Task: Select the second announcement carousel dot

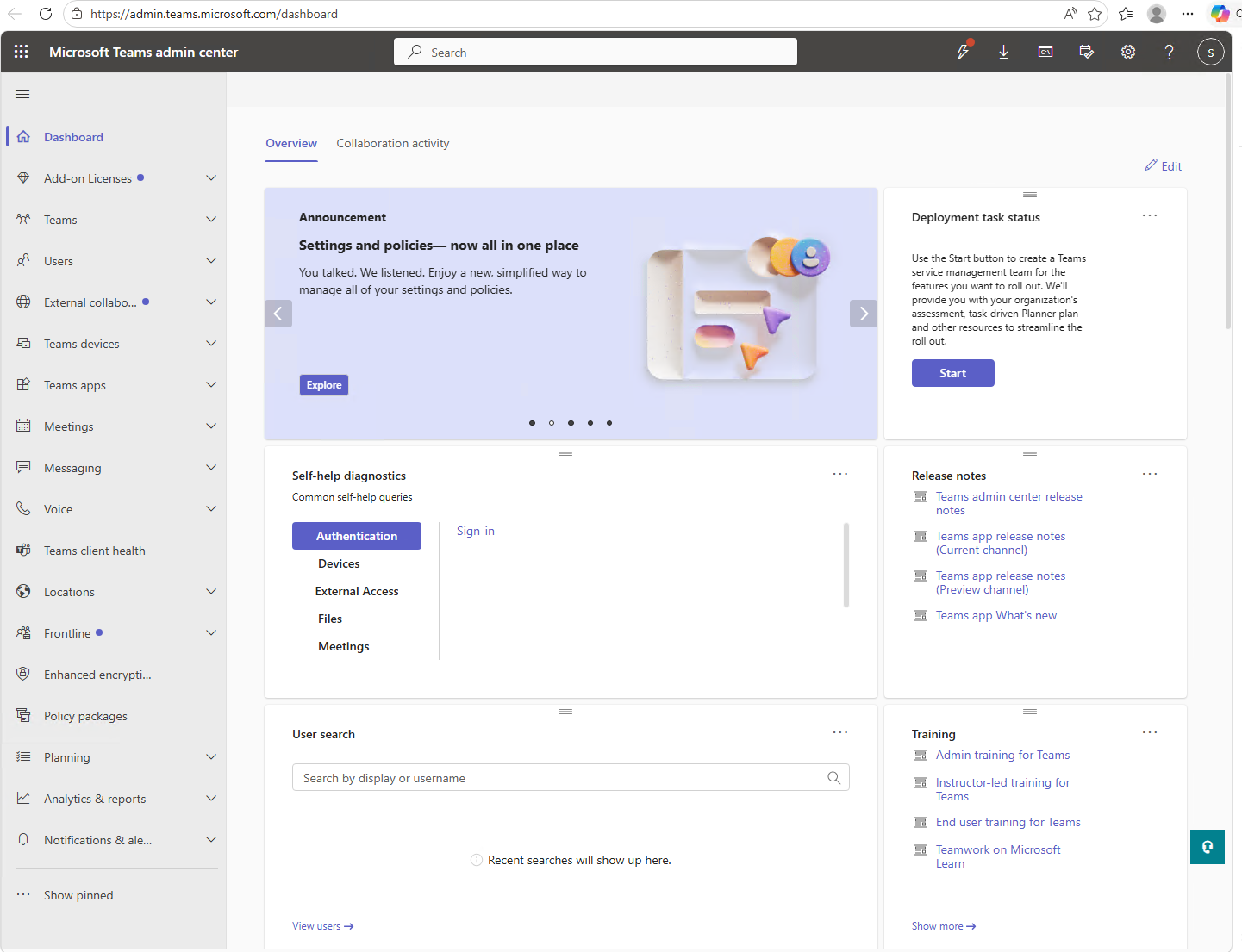Action: [552, 423]
